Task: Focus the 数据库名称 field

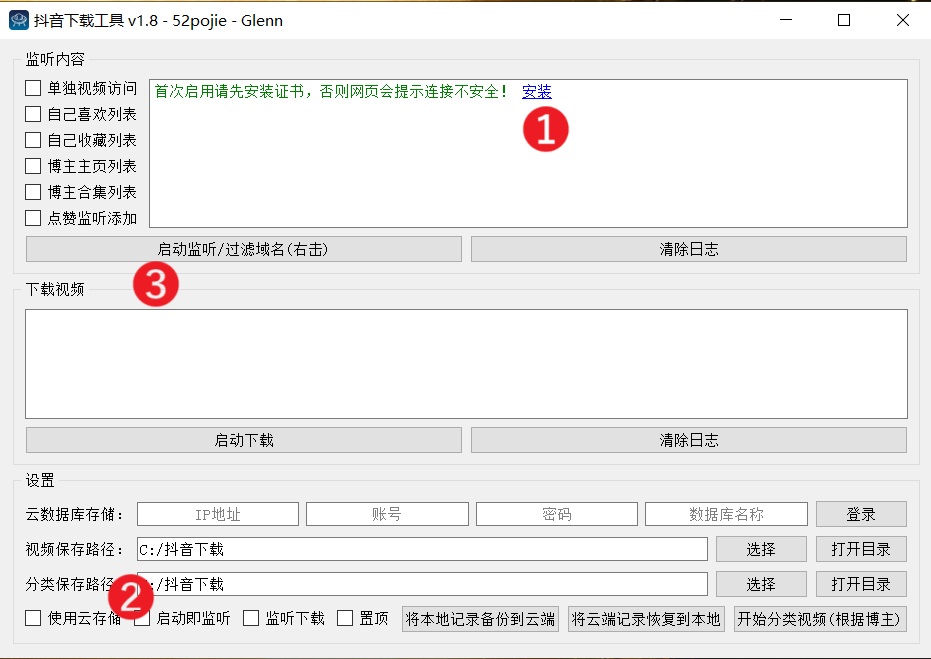Action: coord(726,514)
